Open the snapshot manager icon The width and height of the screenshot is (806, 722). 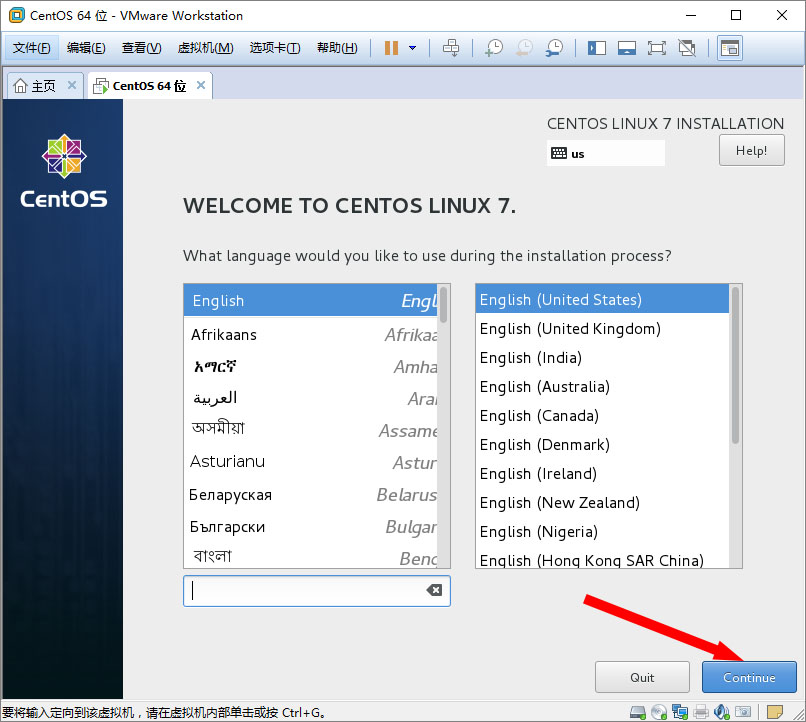coord(554,48)
